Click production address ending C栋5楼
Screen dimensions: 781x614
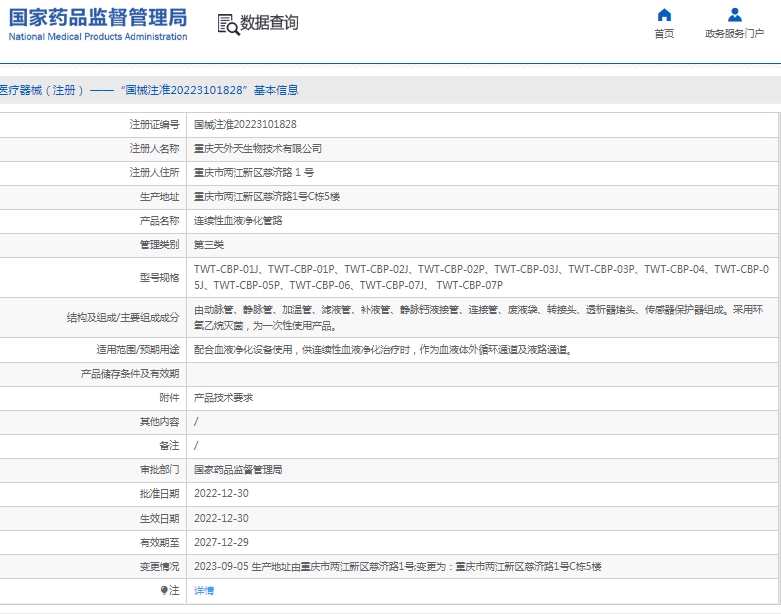[x=267, y=196]
